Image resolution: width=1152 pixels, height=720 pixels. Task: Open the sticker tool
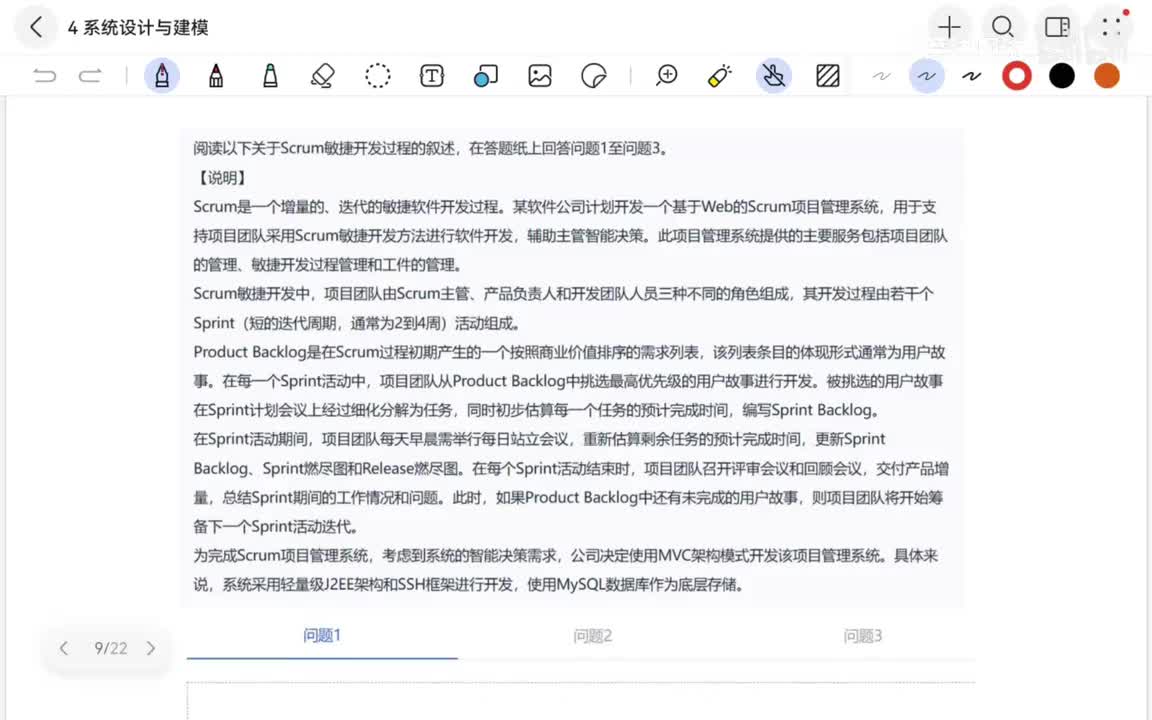594,75
